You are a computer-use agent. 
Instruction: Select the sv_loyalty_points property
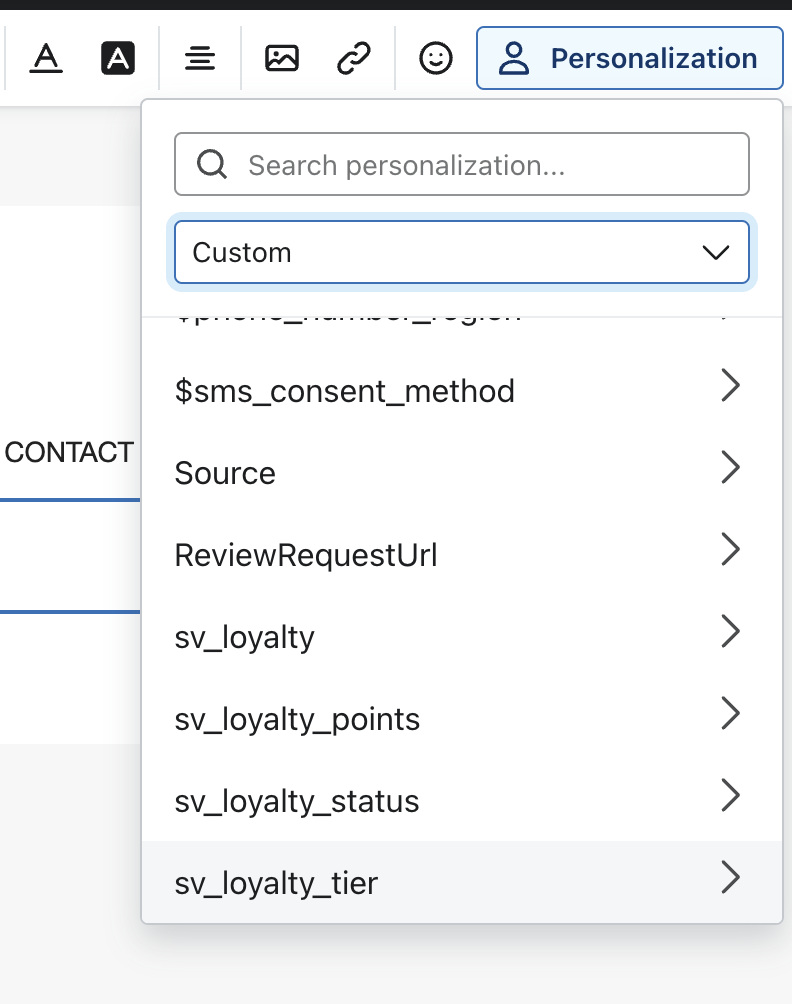coord(297,719)
